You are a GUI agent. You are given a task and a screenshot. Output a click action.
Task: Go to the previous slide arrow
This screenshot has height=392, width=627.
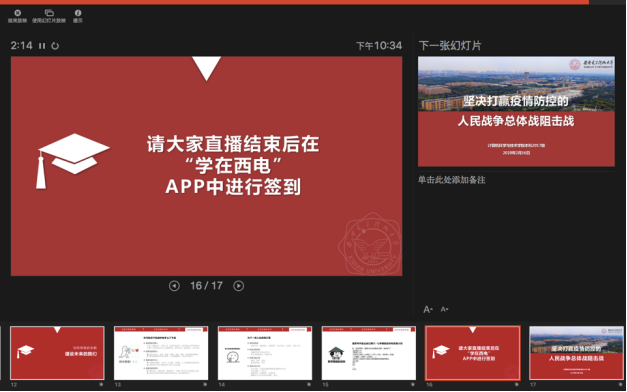pyautogui.click(x=174, y=286)
